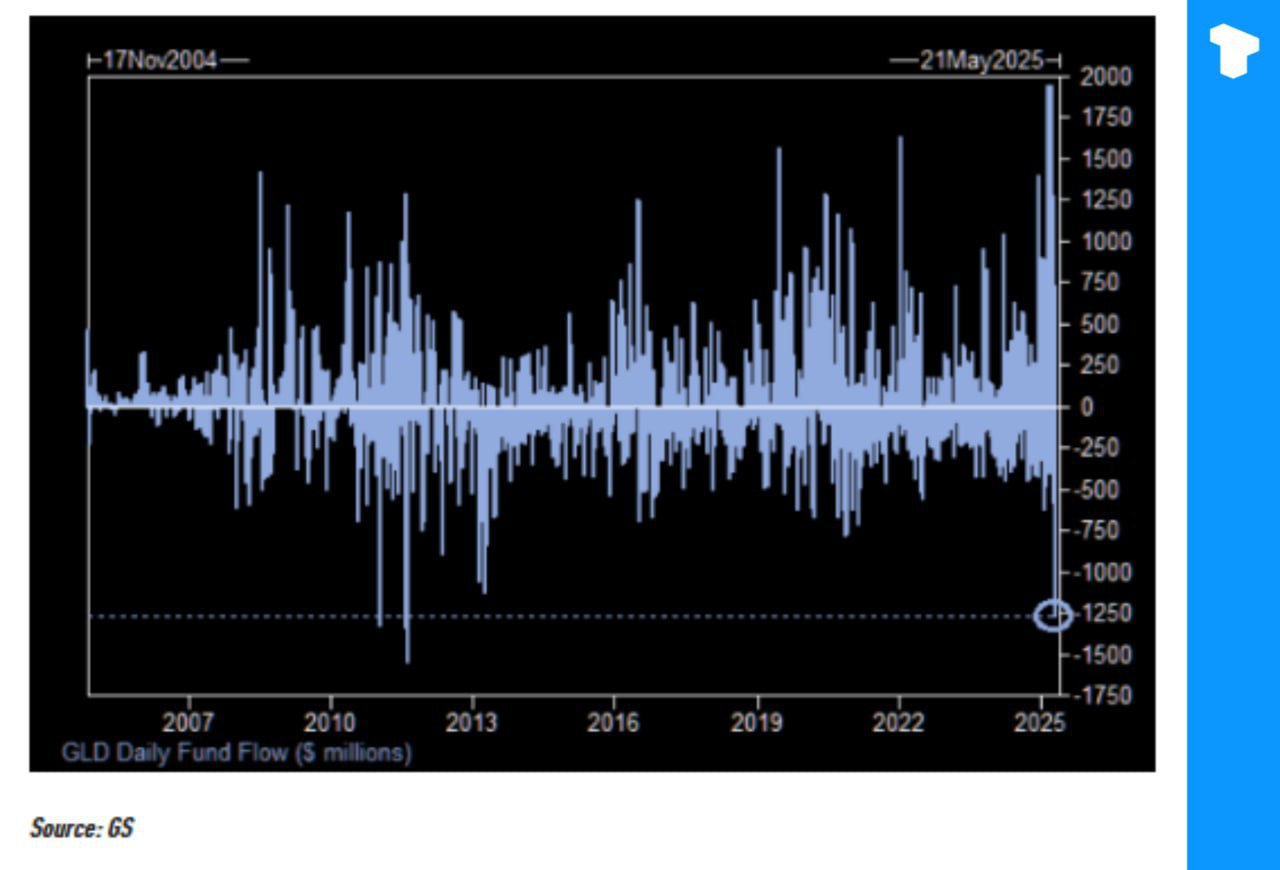Screen dimensions: 1280x870
Task: Select the 17Nov2004 start date label
Action: (x=160, y=61)
